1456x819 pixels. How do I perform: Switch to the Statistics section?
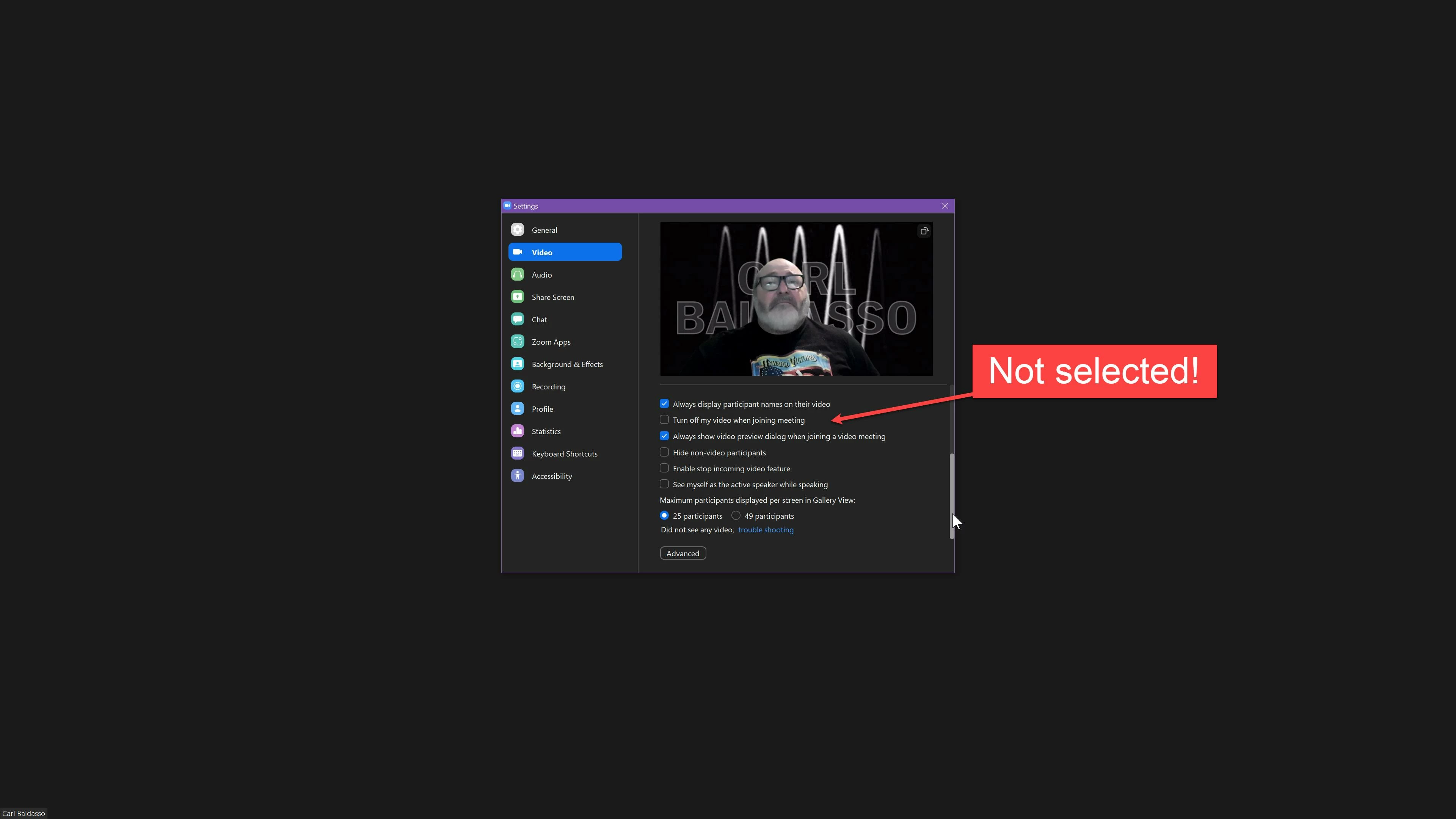(x=546, y=431)
